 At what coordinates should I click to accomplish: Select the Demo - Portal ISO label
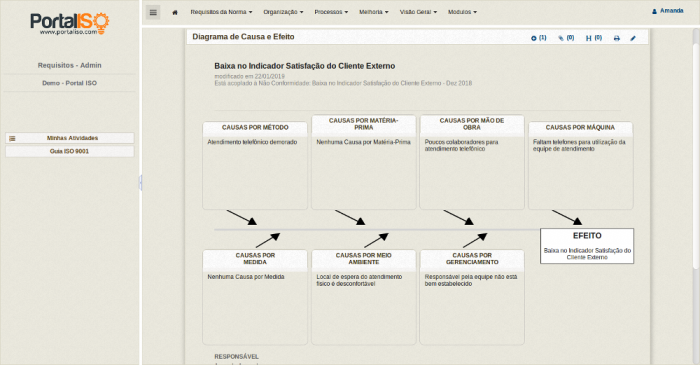pos(70,83)
